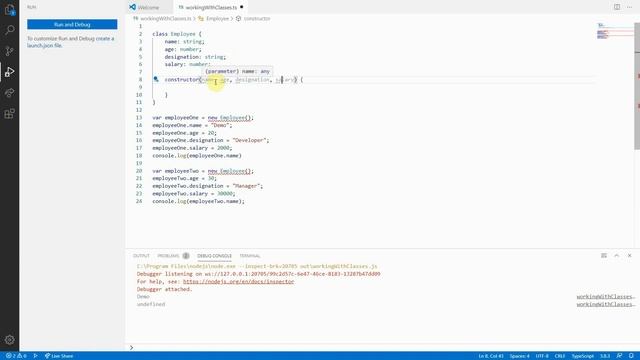Click 'employeeOne.name = "Demo";' line

tap(192, 125)
